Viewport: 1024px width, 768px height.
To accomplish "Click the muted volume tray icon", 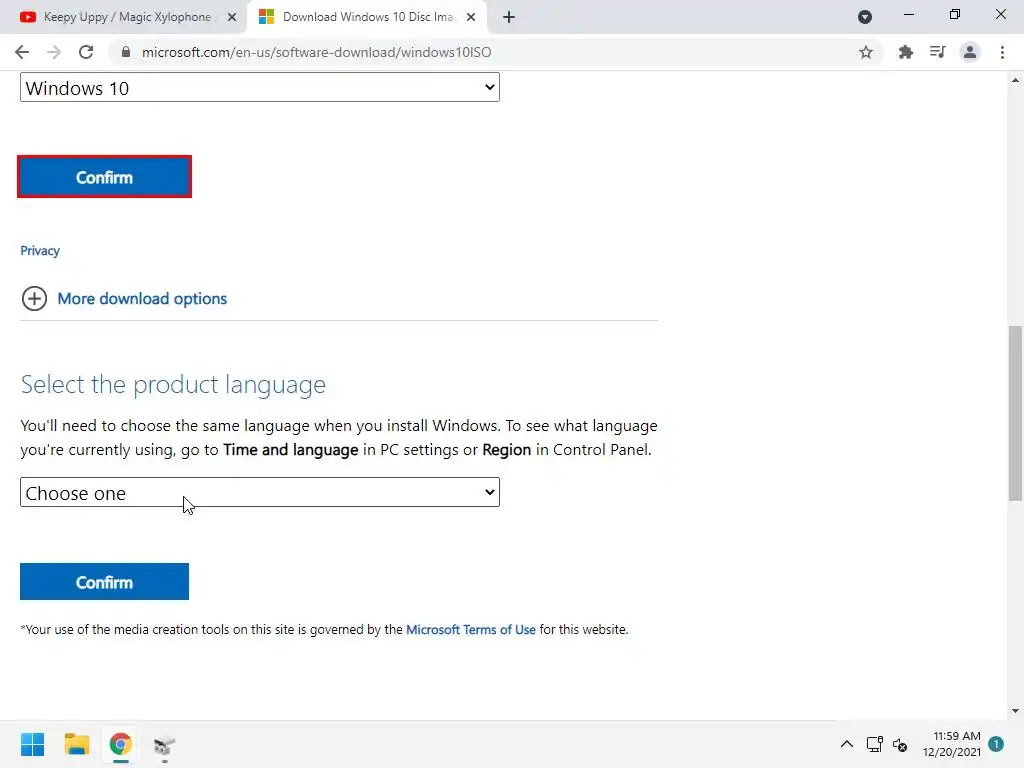I will [900, 744].
